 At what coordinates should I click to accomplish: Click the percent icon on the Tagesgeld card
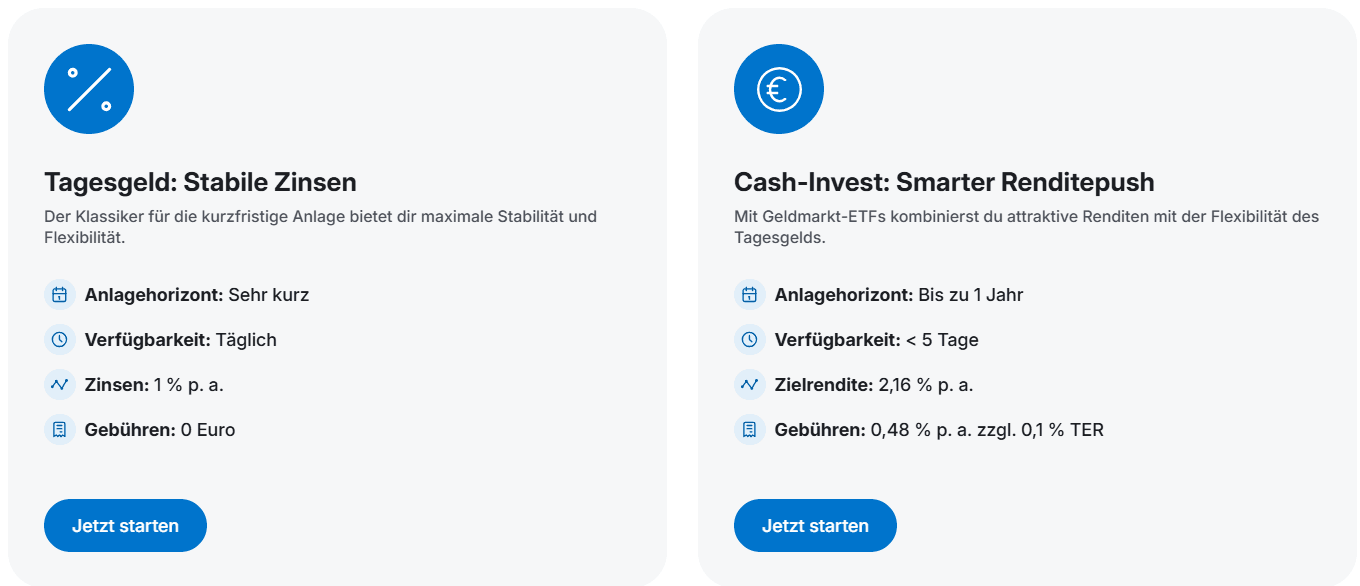coord(89,89)
